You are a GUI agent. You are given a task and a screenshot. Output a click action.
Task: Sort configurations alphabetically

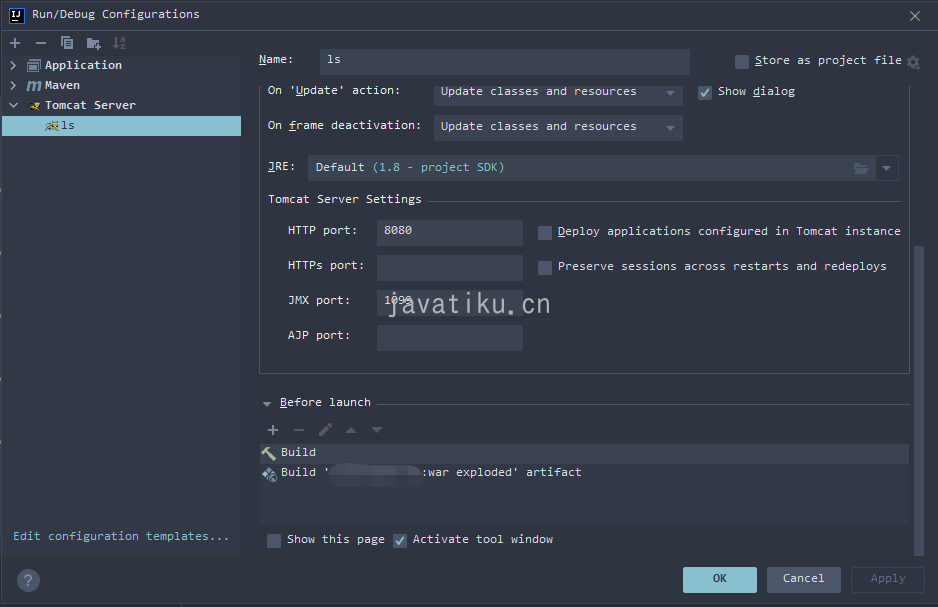(x=119, y=43)
